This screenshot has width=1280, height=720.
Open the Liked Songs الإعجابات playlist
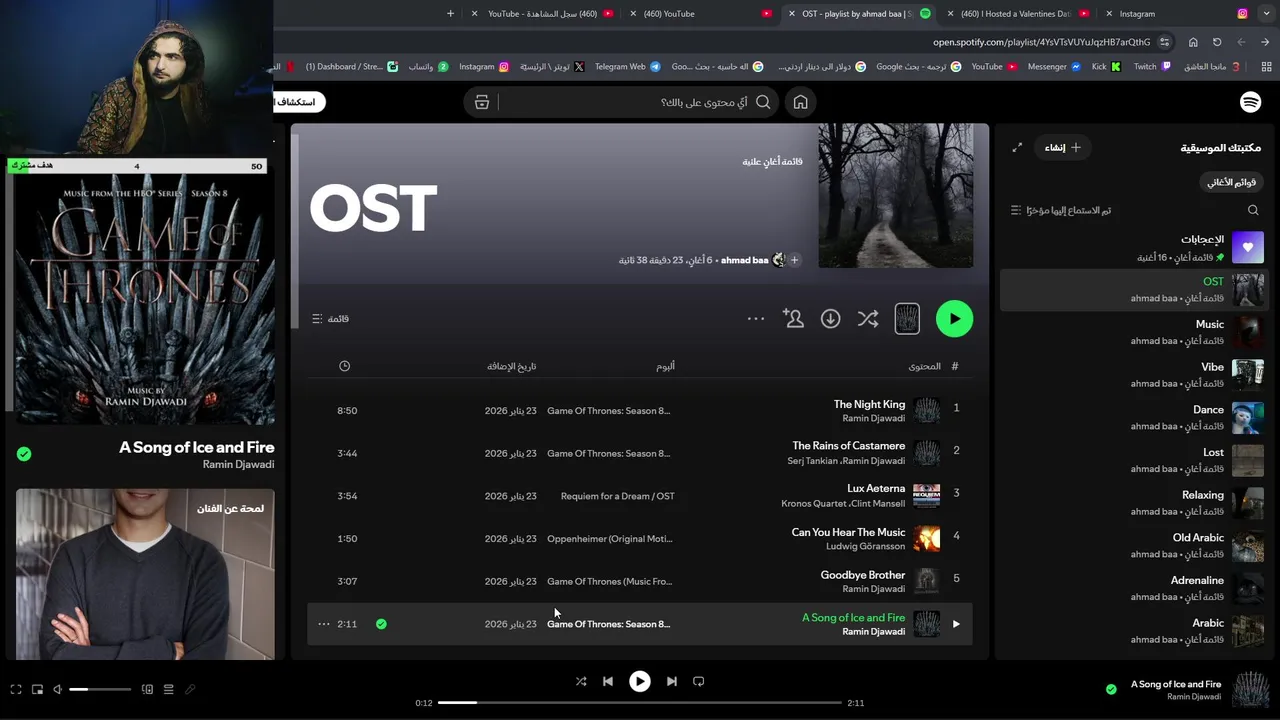1134,247
